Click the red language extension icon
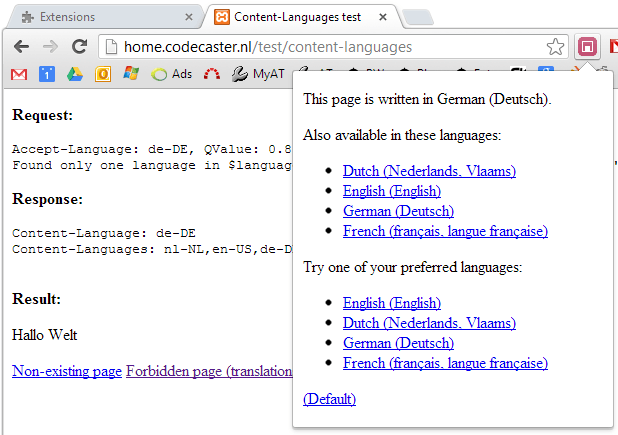The width and height of the screenshot is (618, 435). click(x=587, y=47)
